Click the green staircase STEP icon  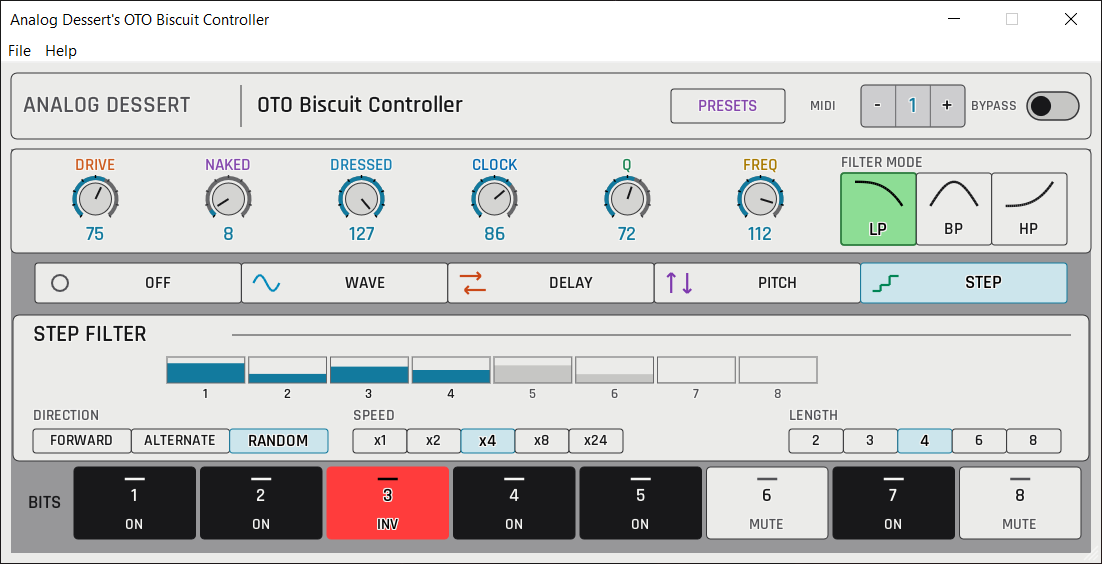point(886,283)
